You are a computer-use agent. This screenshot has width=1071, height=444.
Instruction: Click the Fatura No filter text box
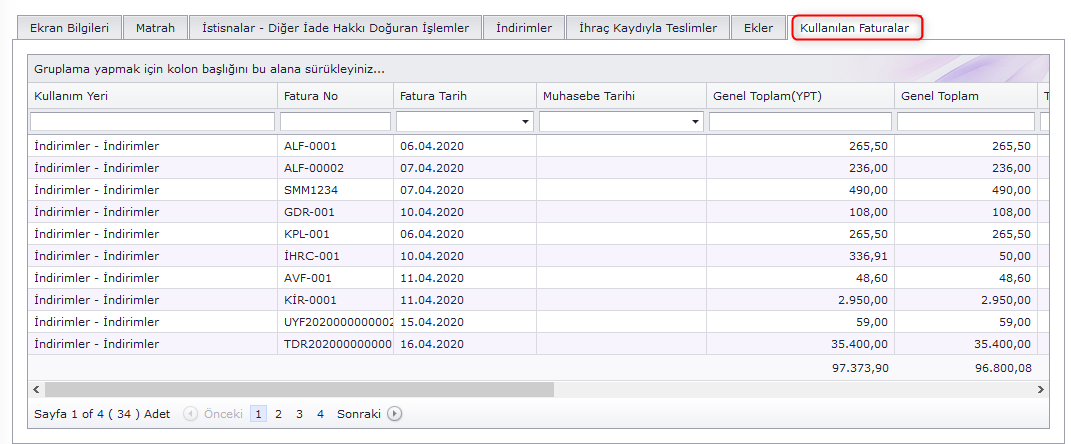[335, 122]
